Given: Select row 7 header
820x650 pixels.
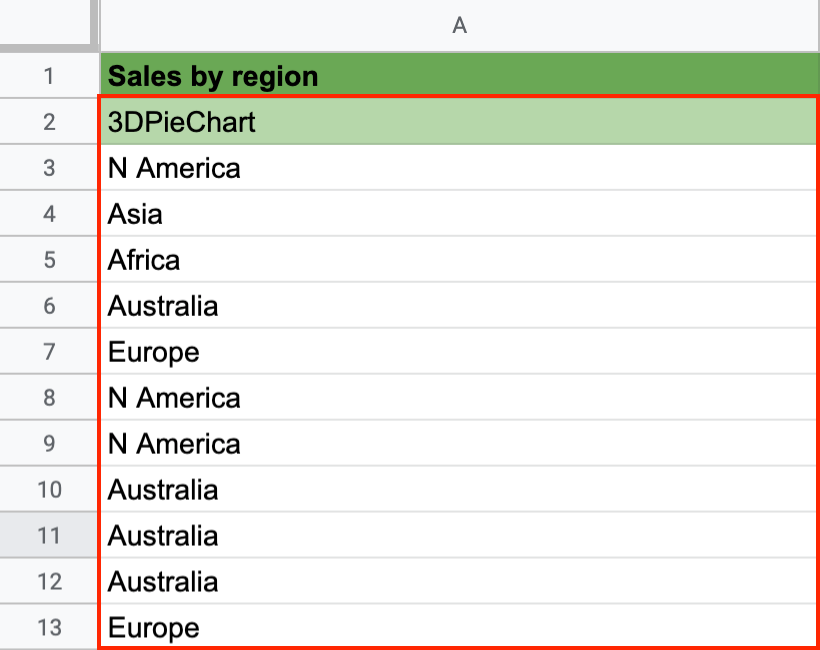Looking at the screenshot, I should pyautogui.click(x=49, y=351).
